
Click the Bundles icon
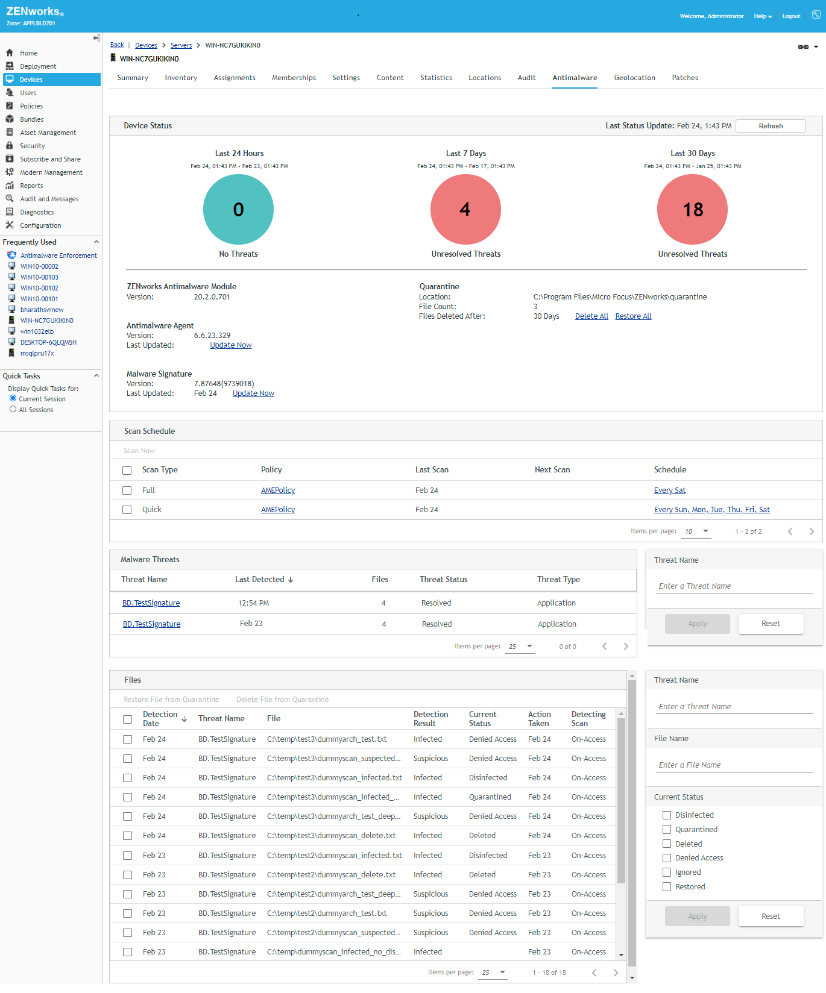[10, 119]
